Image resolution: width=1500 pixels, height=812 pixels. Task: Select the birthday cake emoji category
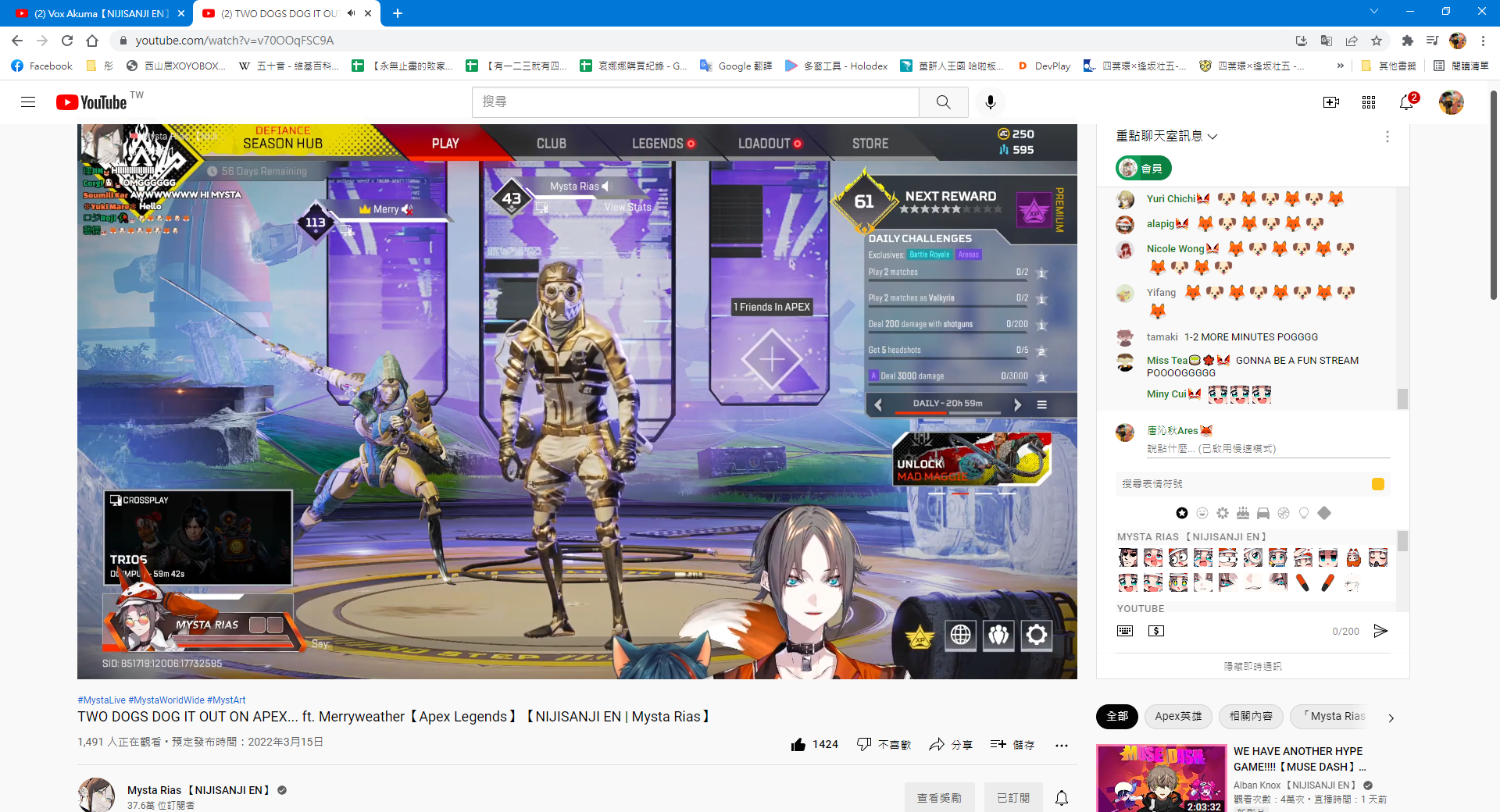[x=1243, y=513]
